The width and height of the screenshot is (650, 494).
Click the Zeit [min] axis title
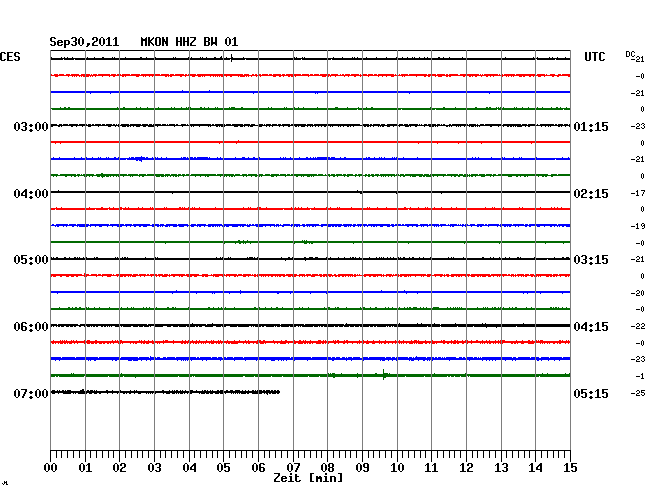[308, 478]
